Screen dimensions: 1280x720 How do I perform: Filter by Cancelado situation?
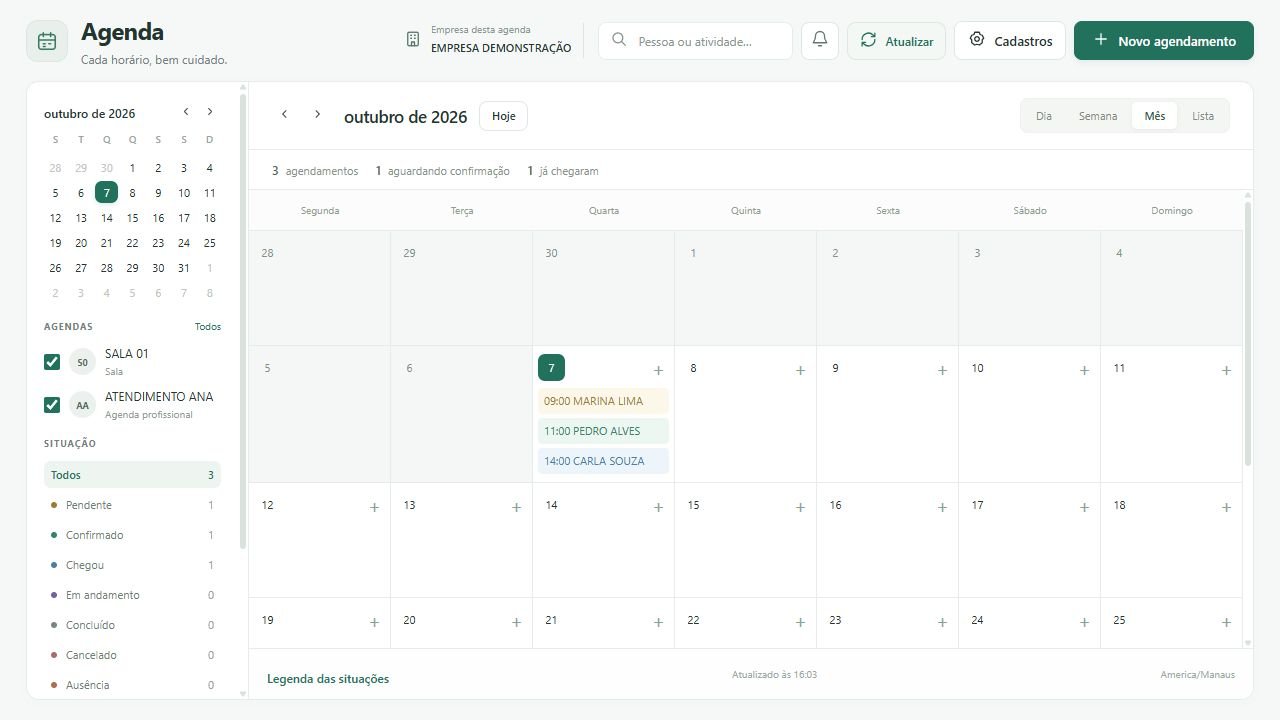pyautogui.click(x=132, y=655)
